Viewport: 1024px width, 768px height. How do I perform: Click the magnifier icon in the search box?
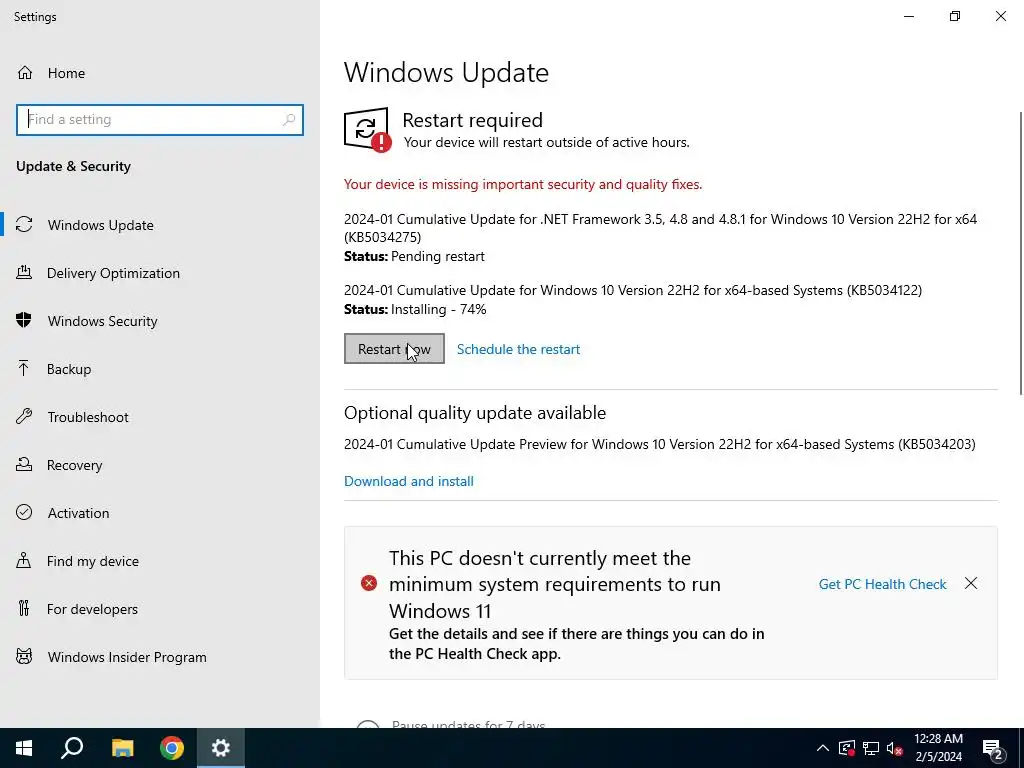(x=289, y=120)
